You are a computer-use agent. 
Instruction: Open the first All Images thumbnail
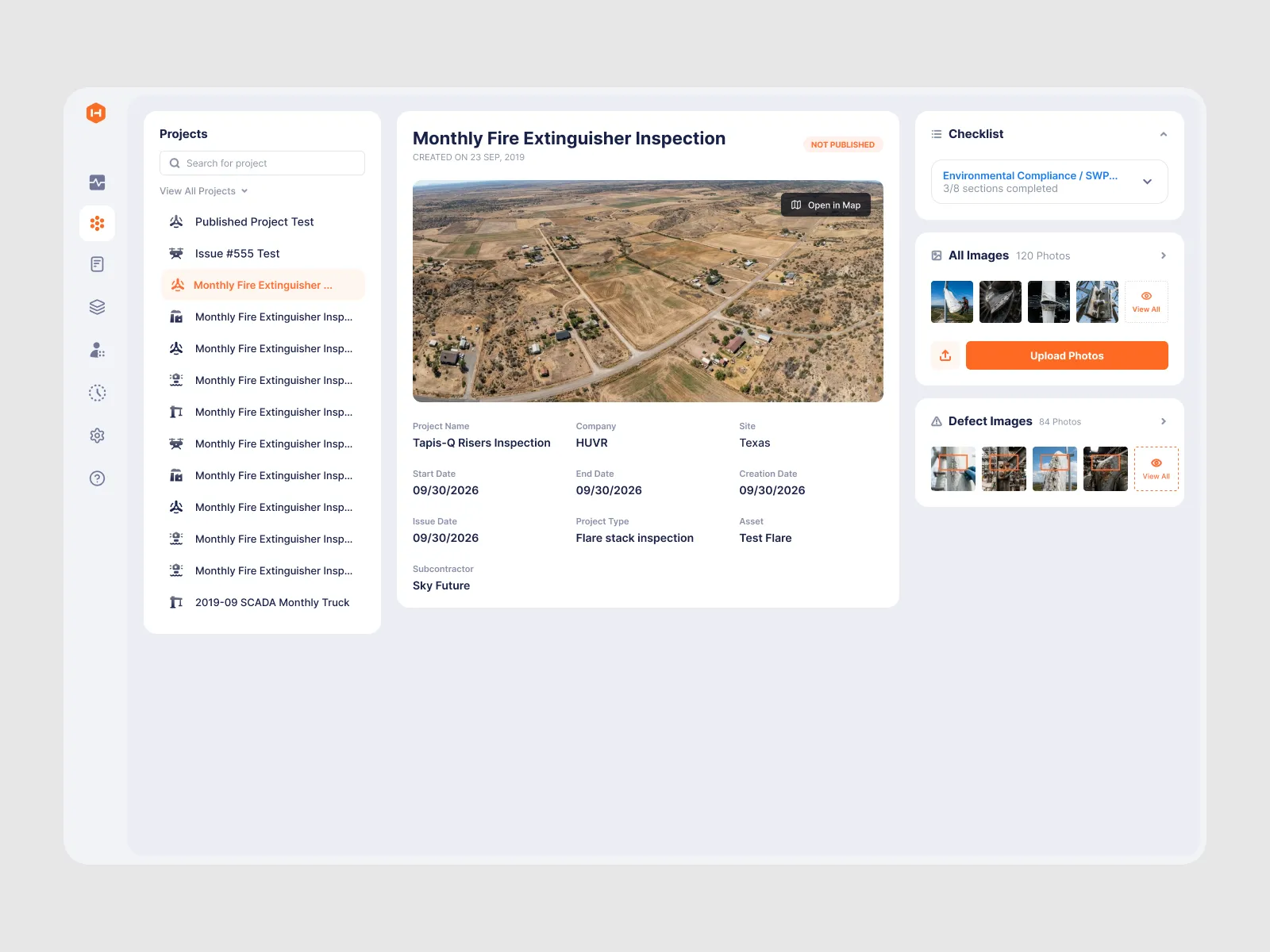[x=952, y=302]
